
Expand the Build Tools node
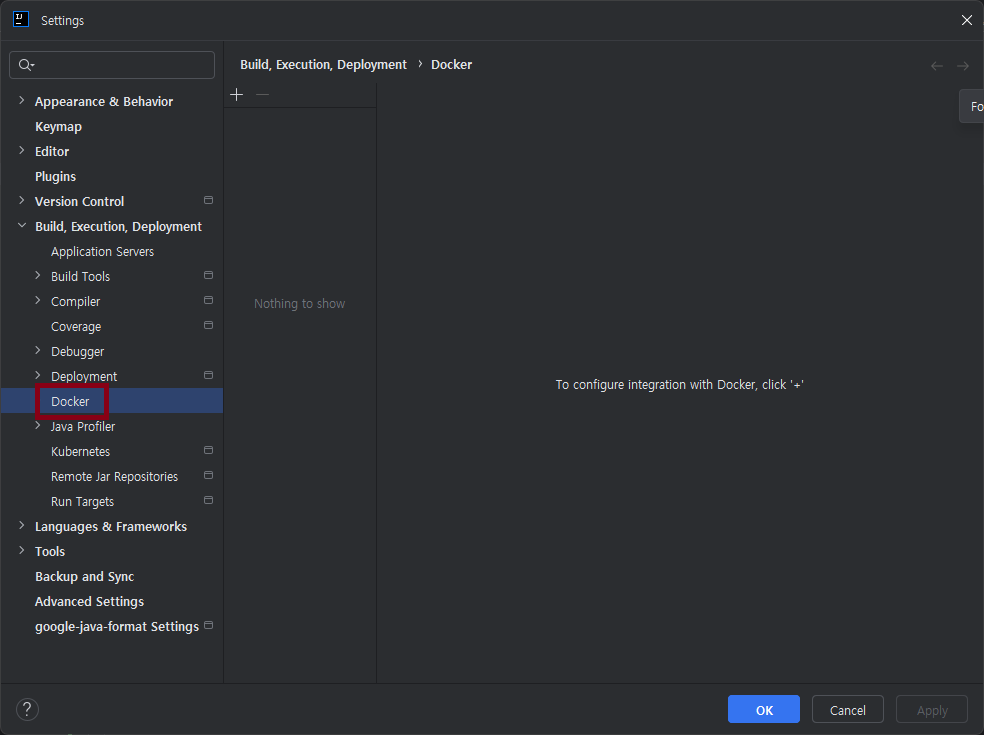click(x=38, y=276)
